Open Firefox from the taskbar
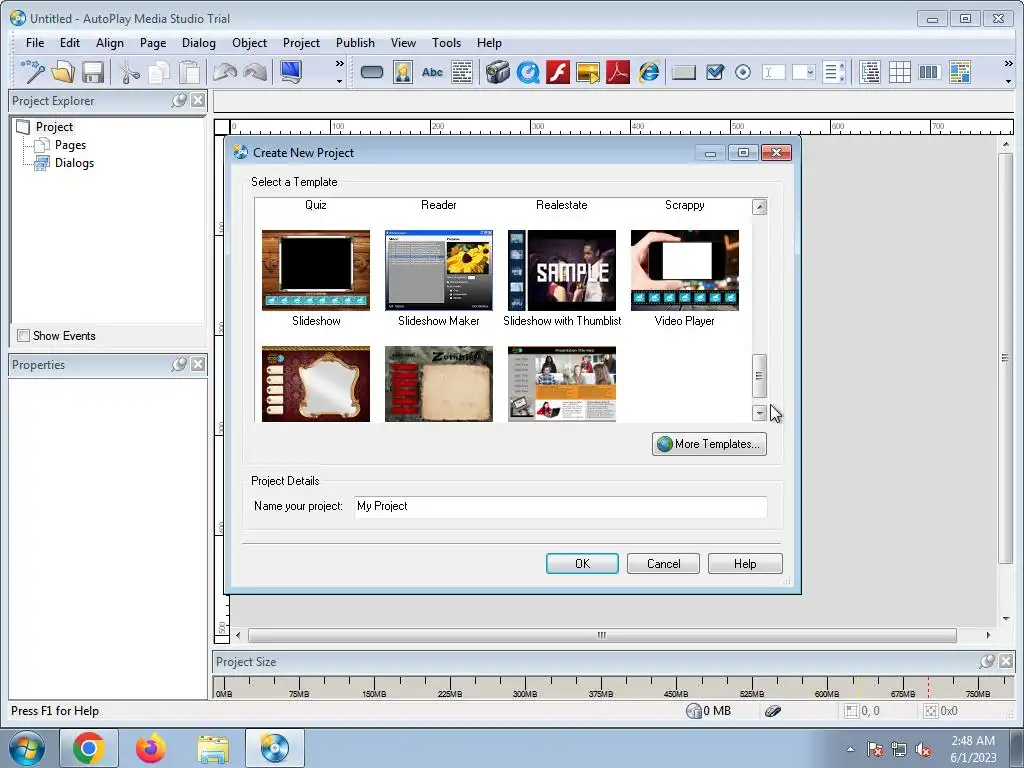This screenshot has width=1024, height=768. coord(151,748)
